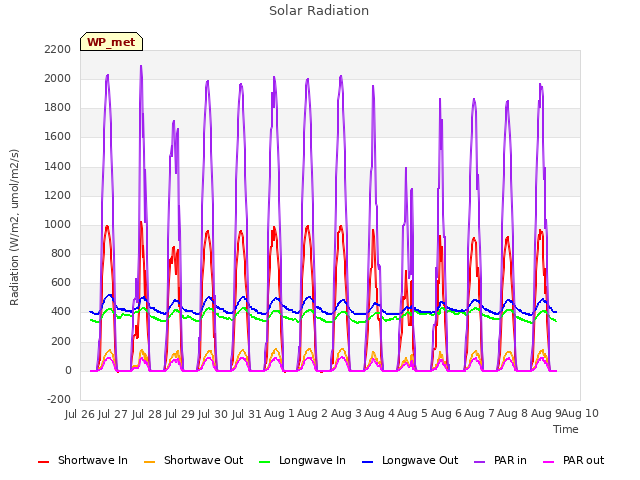This screenshot has width=640, height=480.
Task: Click the 2000 y-axis tick label
Action: click(x=58, y=78)
